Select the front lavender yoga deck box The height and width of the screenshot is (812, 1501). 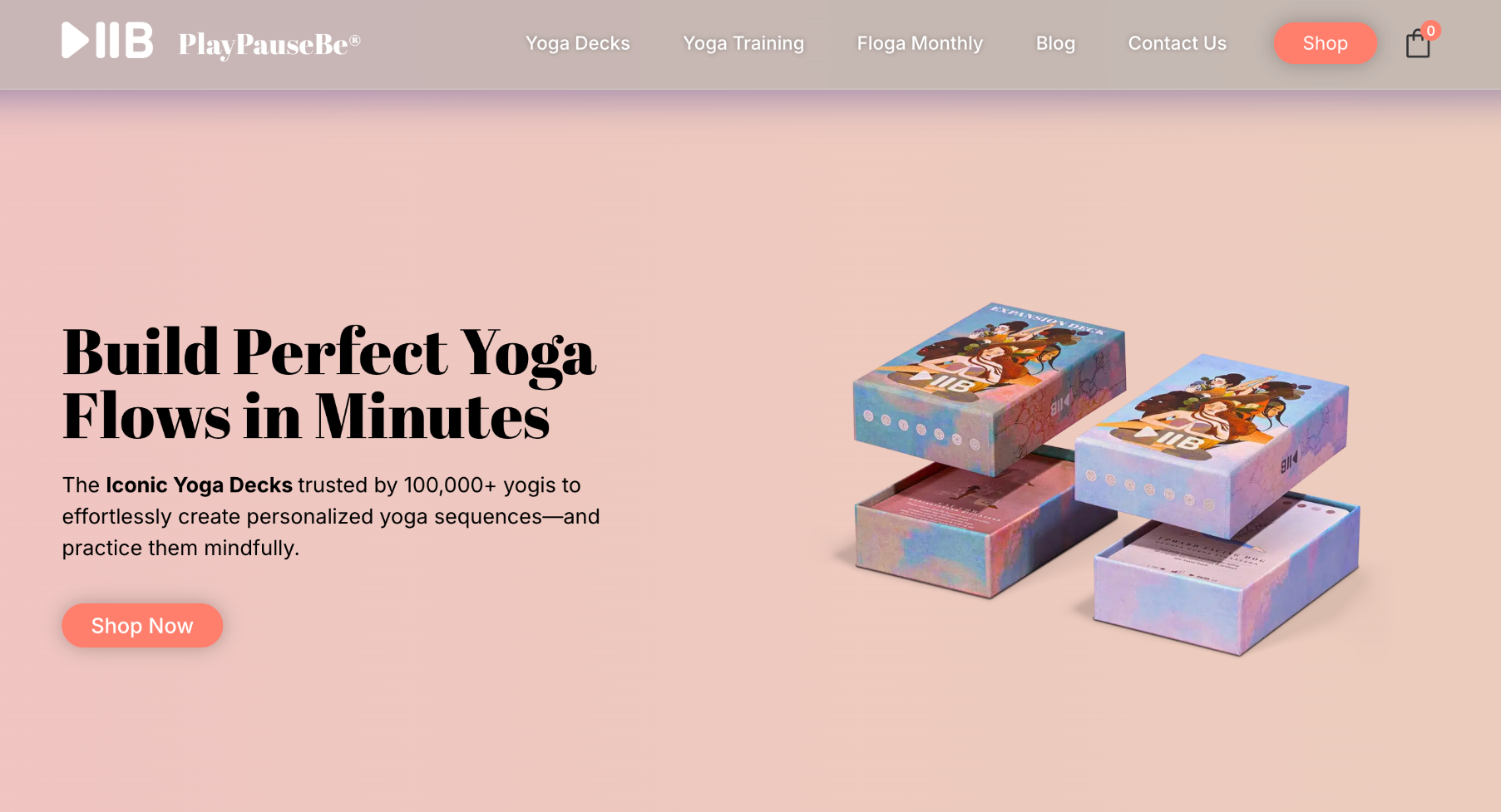(x=1212, y=445)
